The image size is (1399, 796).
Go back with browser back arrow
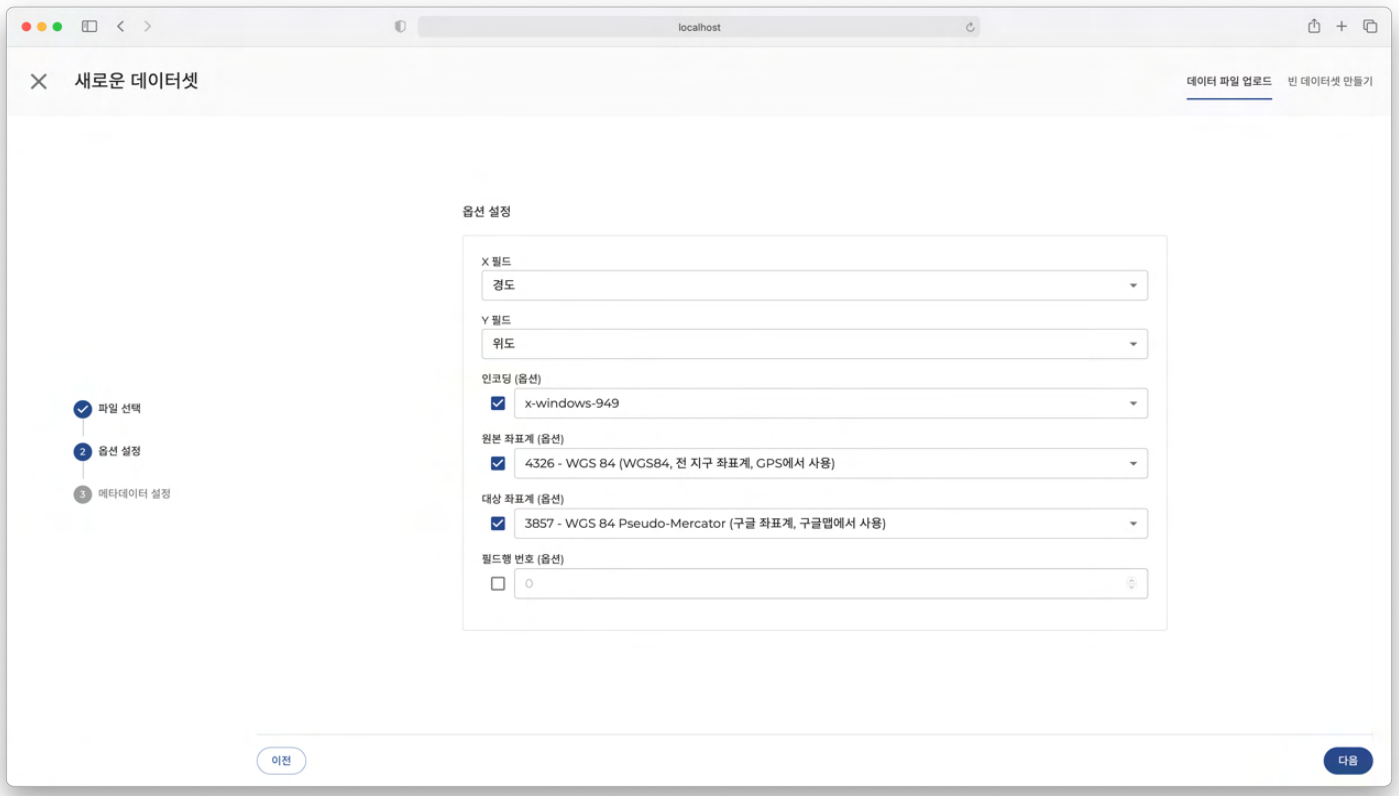120,27
